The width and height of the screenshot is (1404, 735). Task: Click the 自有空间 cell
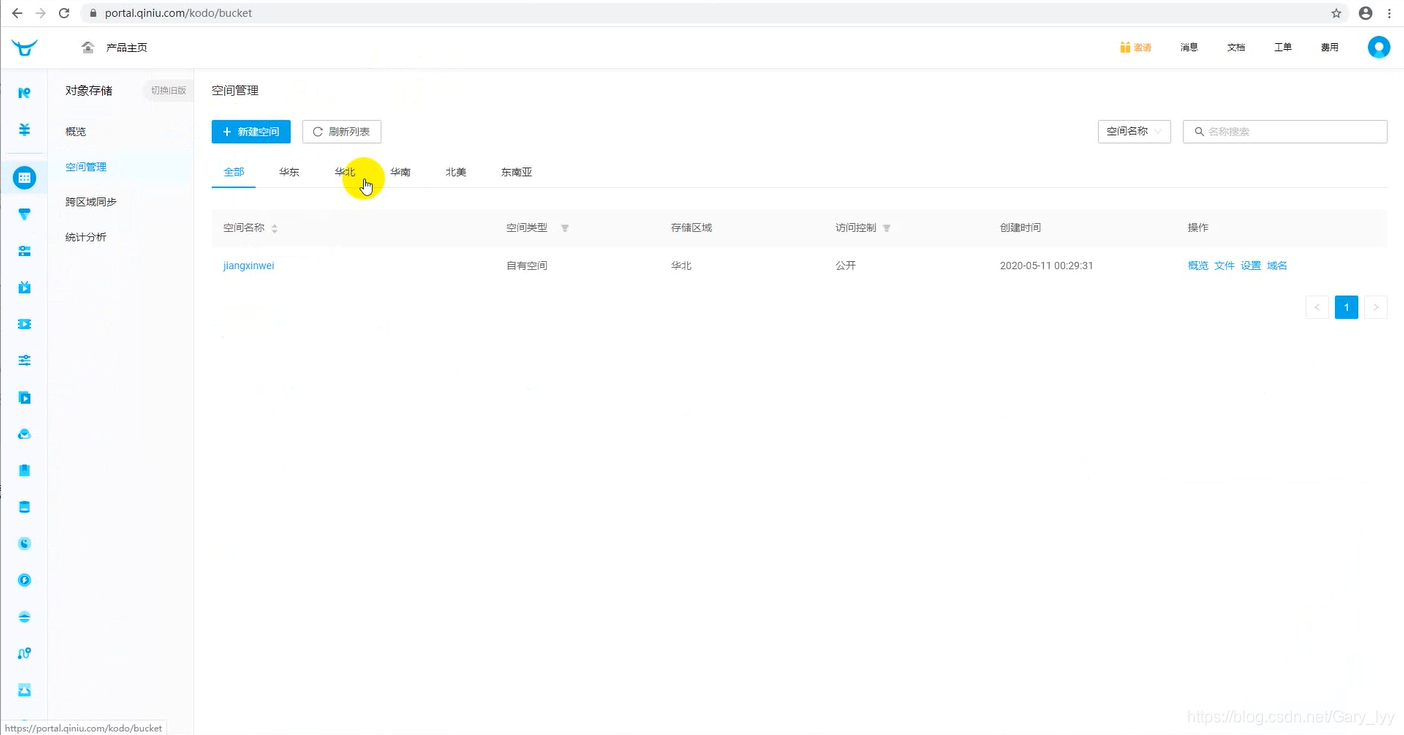coord(527,266)
